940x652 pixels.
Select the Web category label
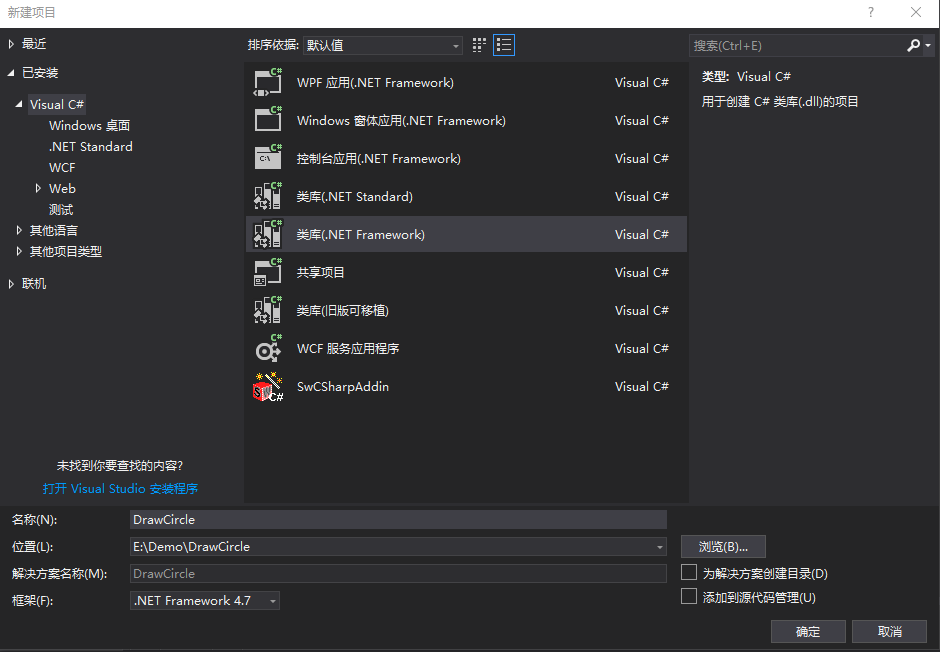coord(62,188)
